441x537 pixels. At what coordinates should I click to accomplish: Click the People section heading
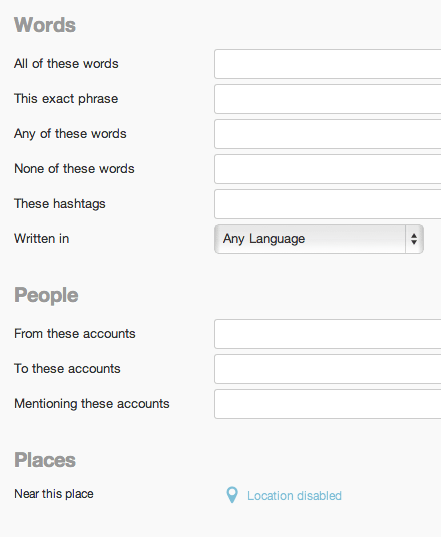(46, 295)
